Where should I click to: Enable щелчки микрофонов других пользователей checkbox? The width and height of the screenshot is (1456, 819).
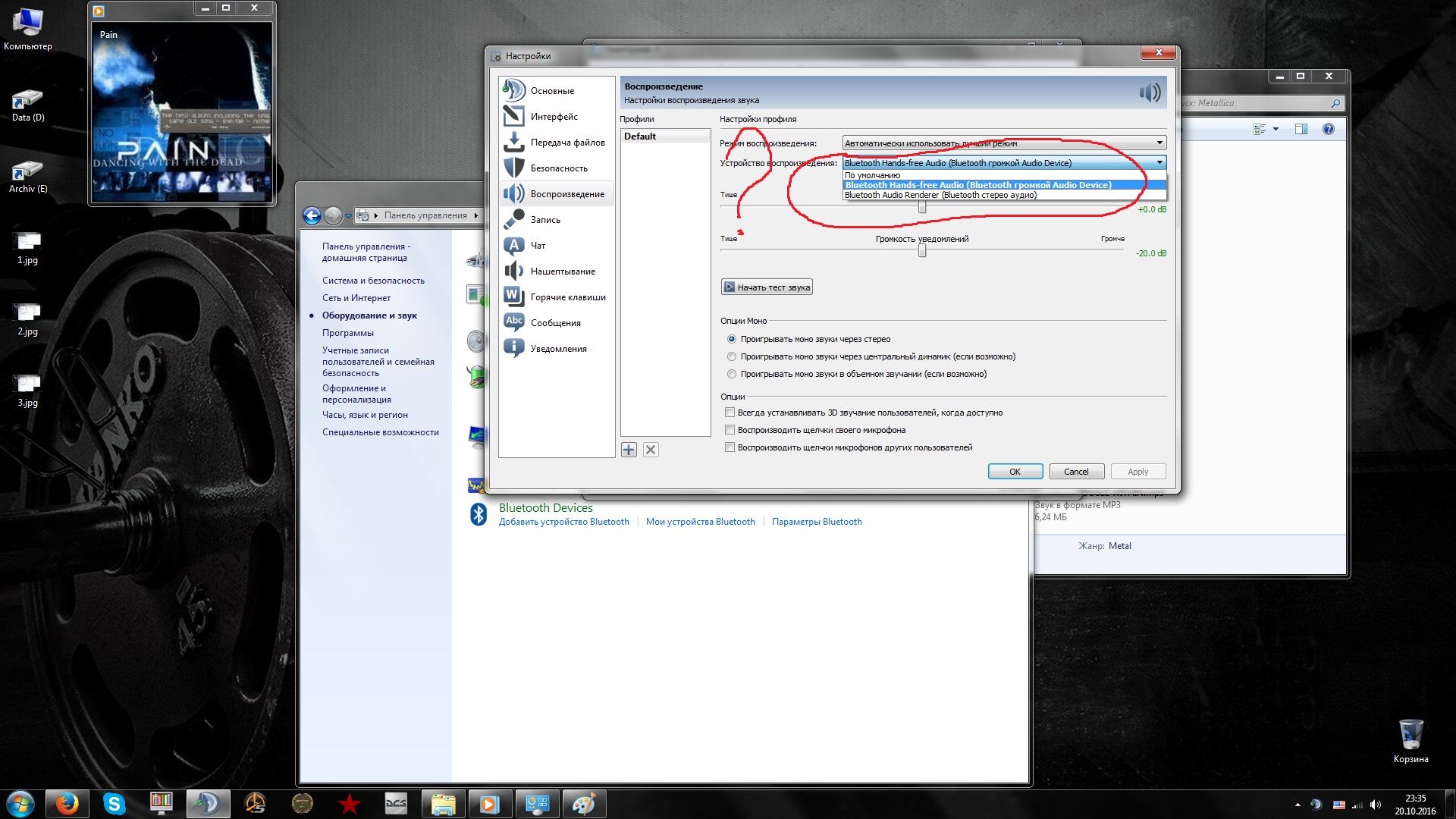tap(730, 447)
